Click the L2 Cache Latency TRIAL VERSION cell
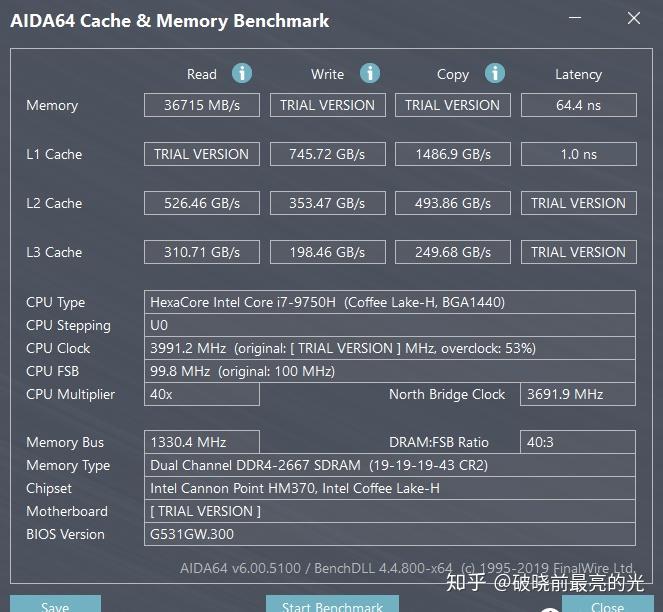The image size is (663, 612). click(579, 203)
